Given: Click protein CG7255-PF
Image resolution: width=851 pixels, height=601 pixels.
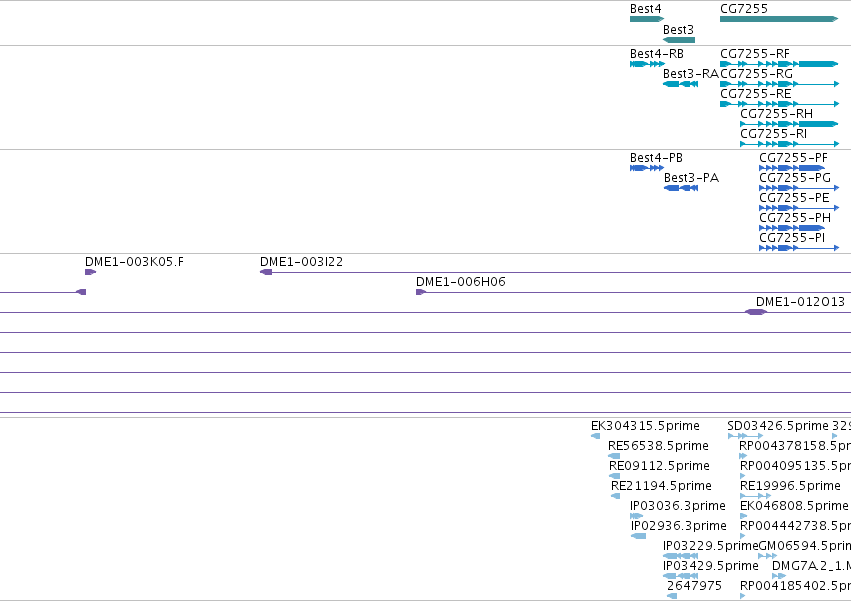Looking at the screenshot, I should click(793, 158).
